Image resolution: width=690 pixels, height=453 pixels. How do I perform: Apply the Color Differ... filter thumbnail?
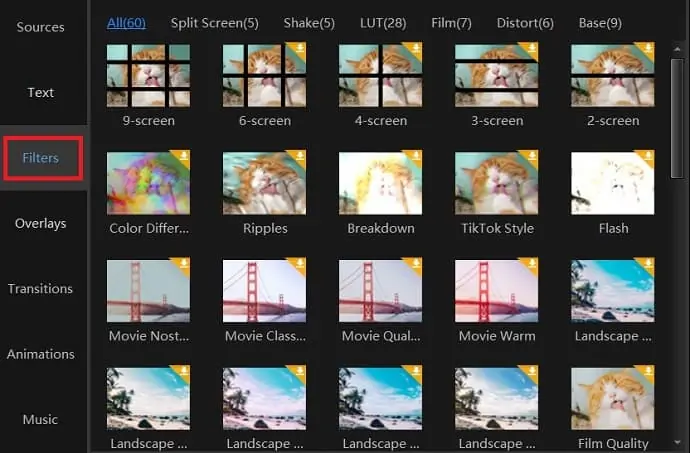(148, 183)
